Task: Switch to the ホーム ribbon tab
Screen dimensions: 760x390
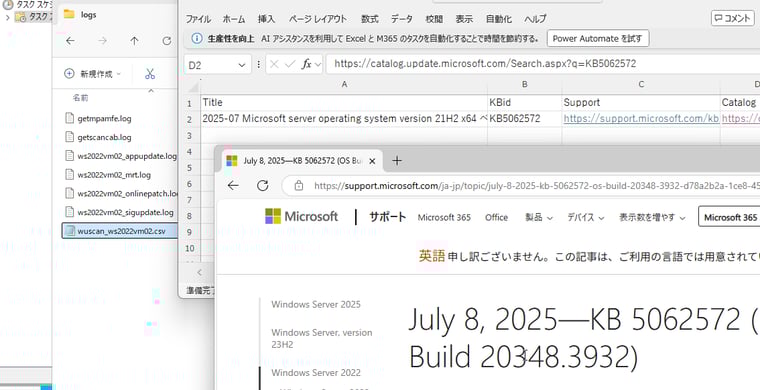Action: [234, 19]
